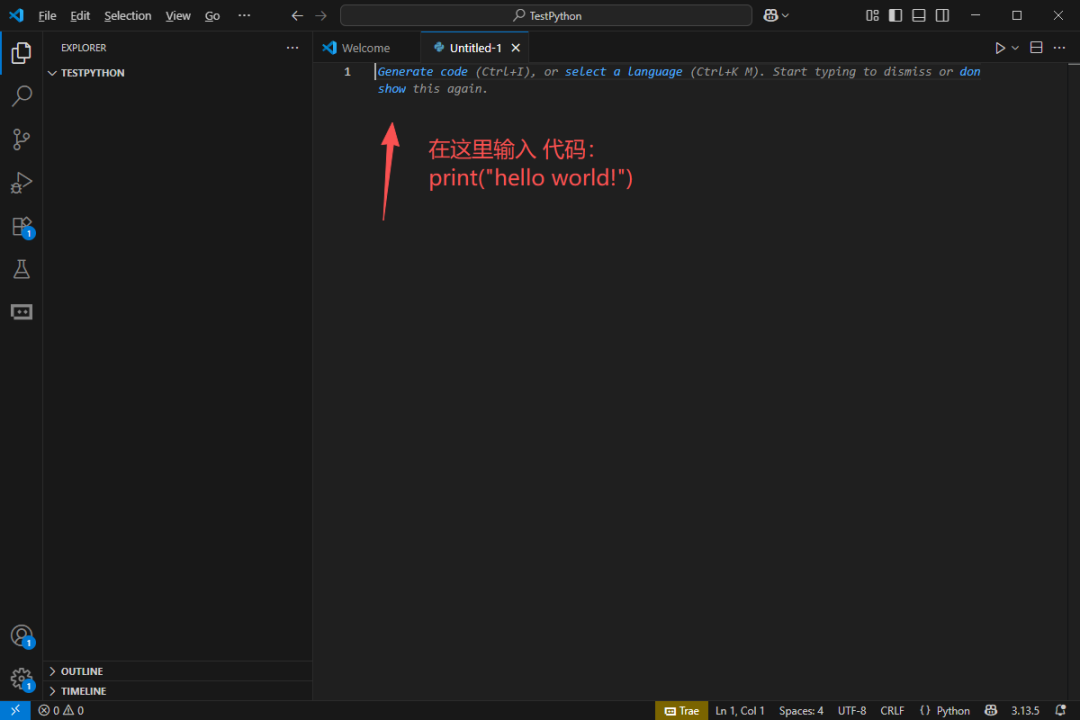Show more menus via title bar ellipsis
The image size is (1080, 720).
point(245,15)
